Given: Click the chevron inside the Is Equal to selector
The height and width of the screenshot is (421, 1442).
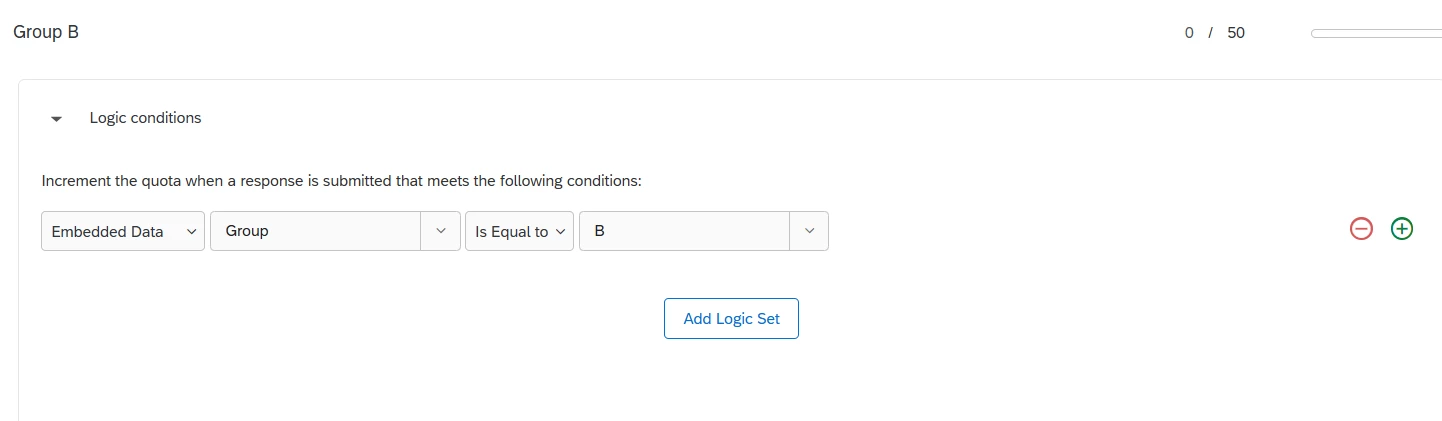Looking at the screenshot, I should 561,231.
